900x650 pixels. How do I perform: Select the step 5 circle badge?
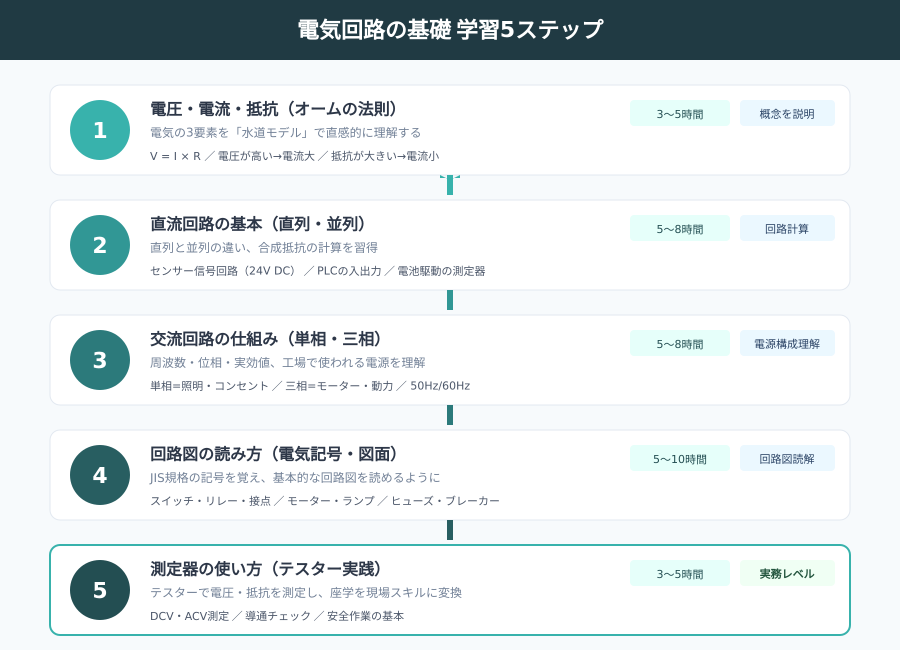tap(100, 590)
